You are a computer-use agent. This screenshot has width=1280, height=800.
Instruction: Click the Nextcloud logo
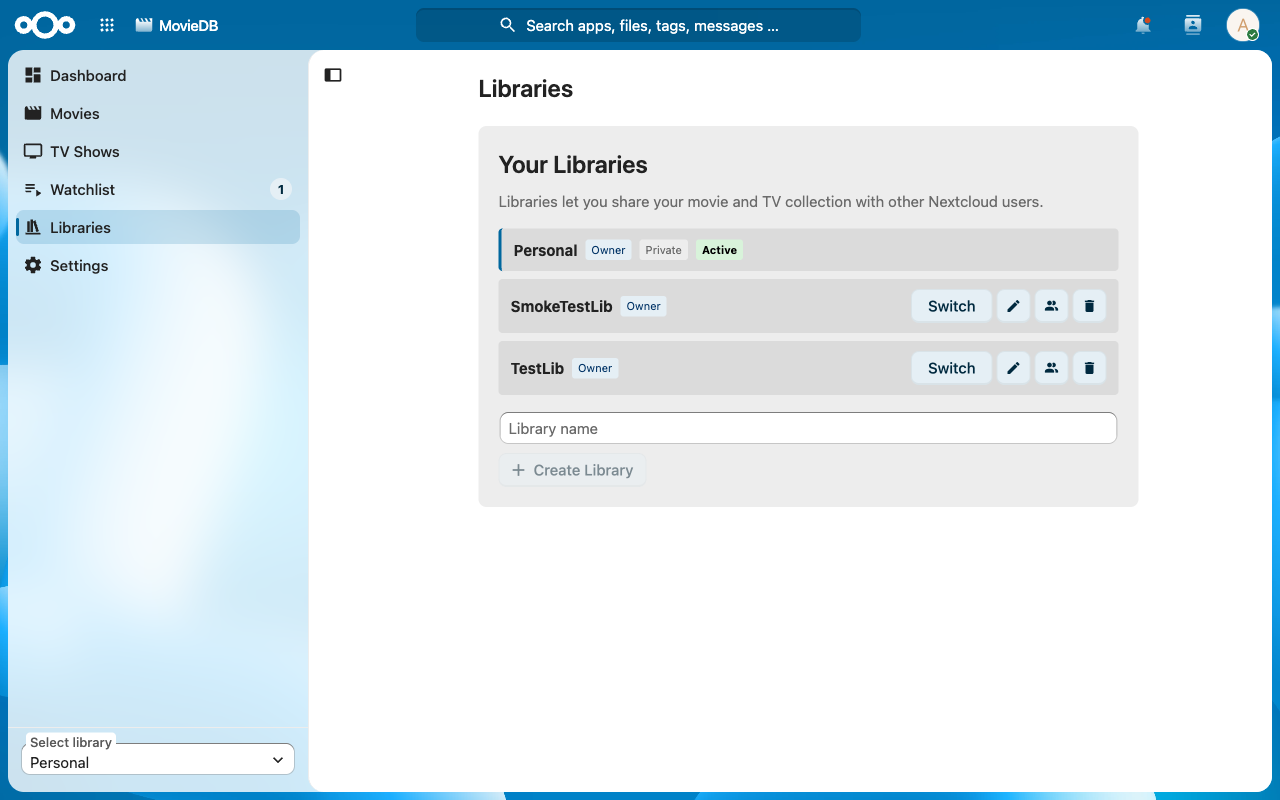pyautogui.click(x=45, y=25)
